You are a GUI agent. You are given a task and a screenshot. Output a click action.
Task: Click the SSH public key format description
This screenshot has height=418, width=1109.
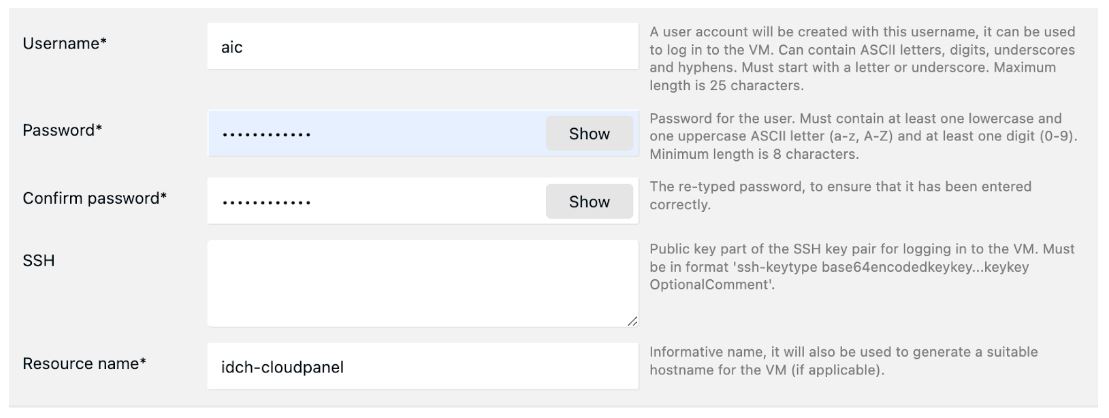(861, 267)
